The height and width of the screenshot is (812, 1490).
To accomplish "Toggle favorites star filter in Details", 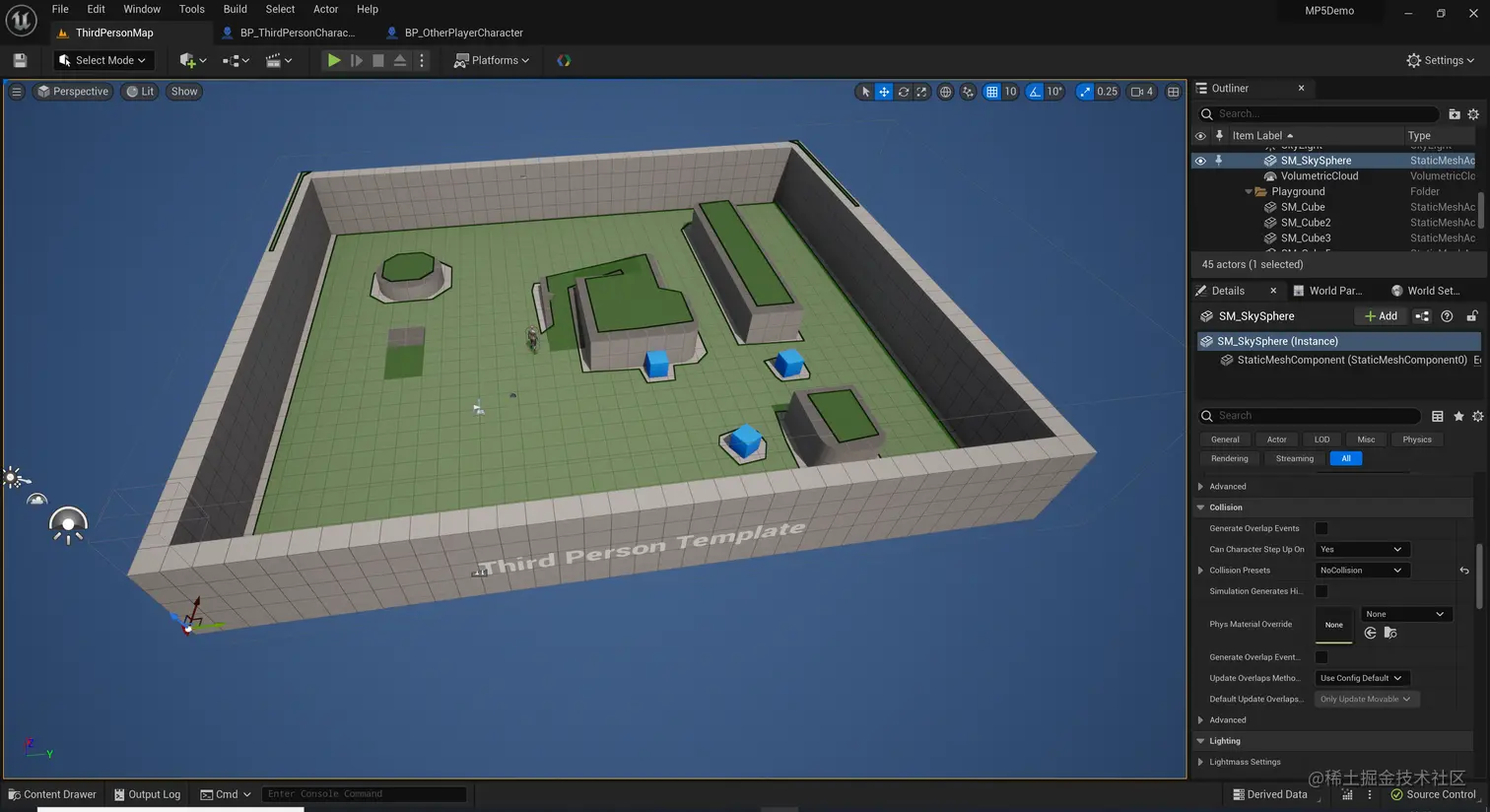I will [1458, 416].
